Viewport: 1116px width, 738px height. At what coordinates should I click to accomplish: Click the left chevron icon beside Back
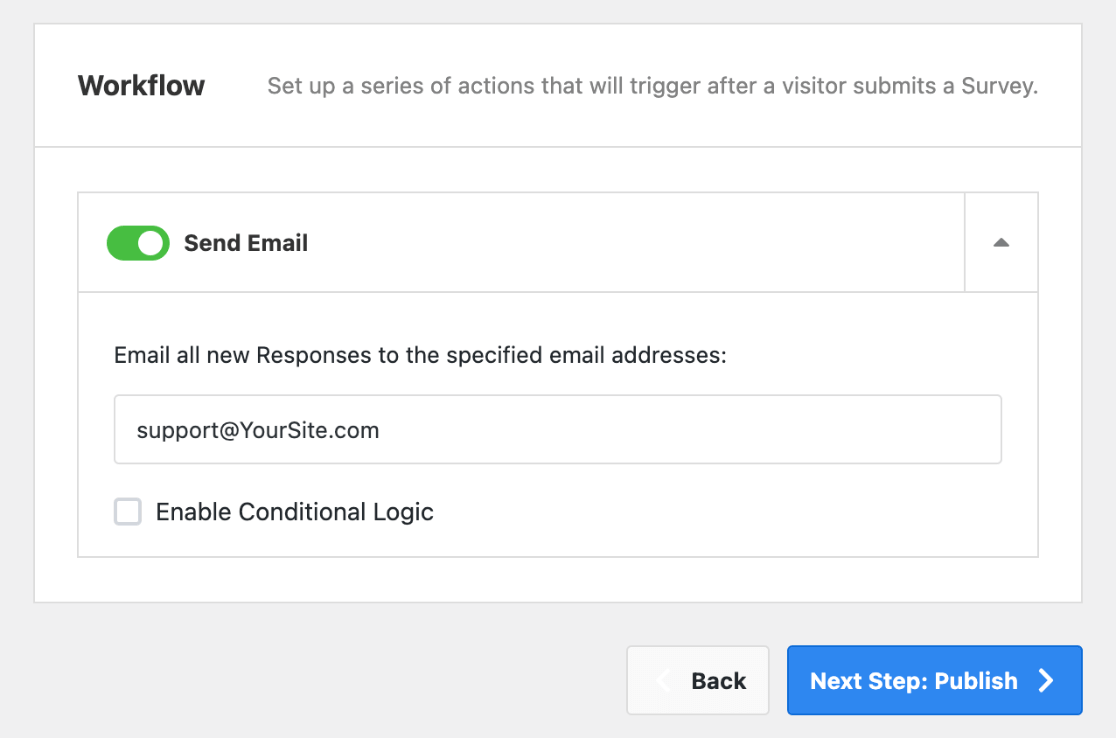(663, 681)
